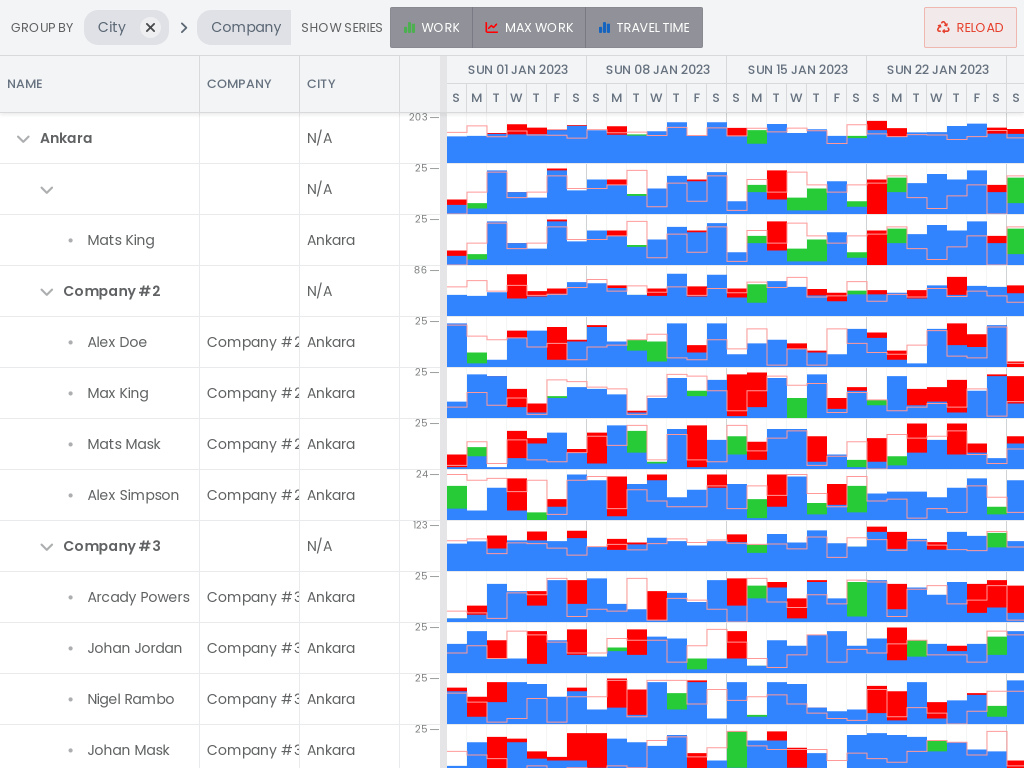Screen dimensions: 1024x768
Task: Collapse the Company #2 group
Action: tap(47, 291)
